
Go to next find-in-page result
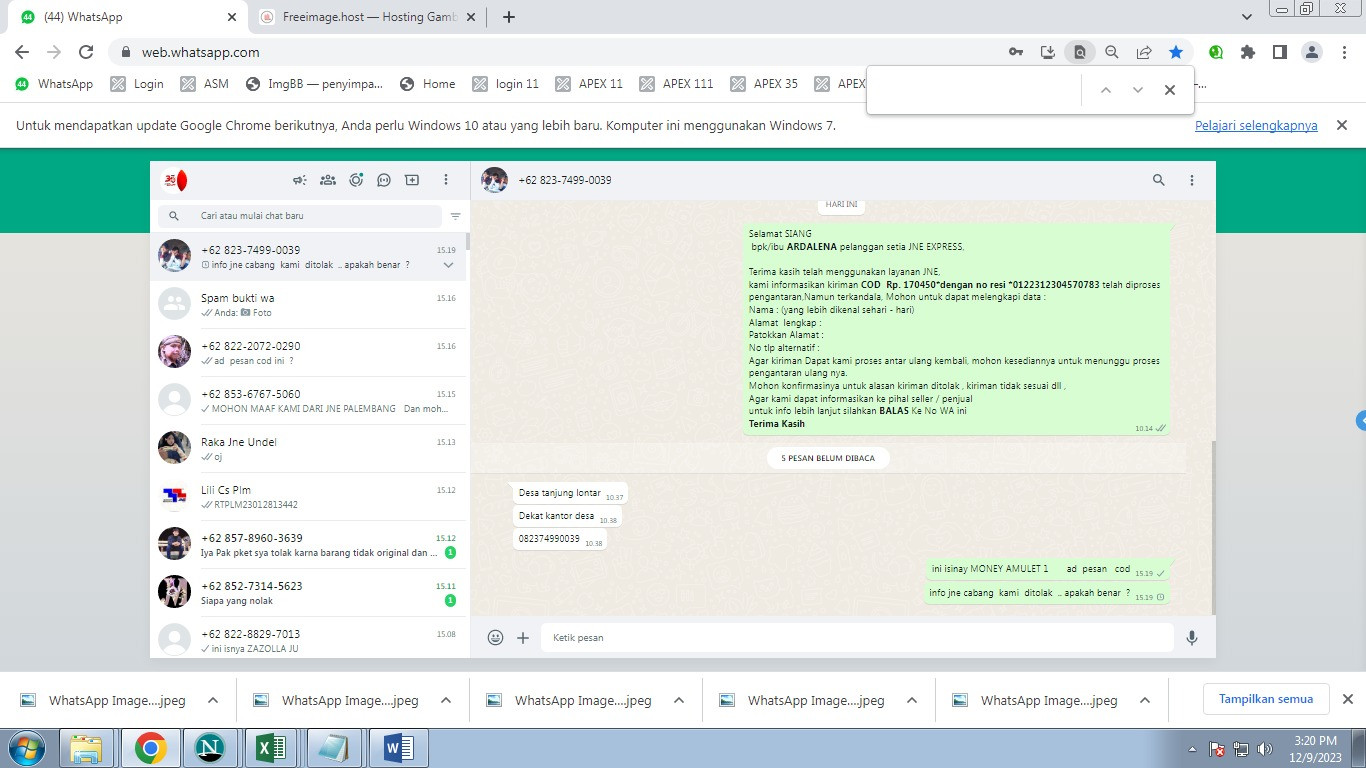(1137, 90)
